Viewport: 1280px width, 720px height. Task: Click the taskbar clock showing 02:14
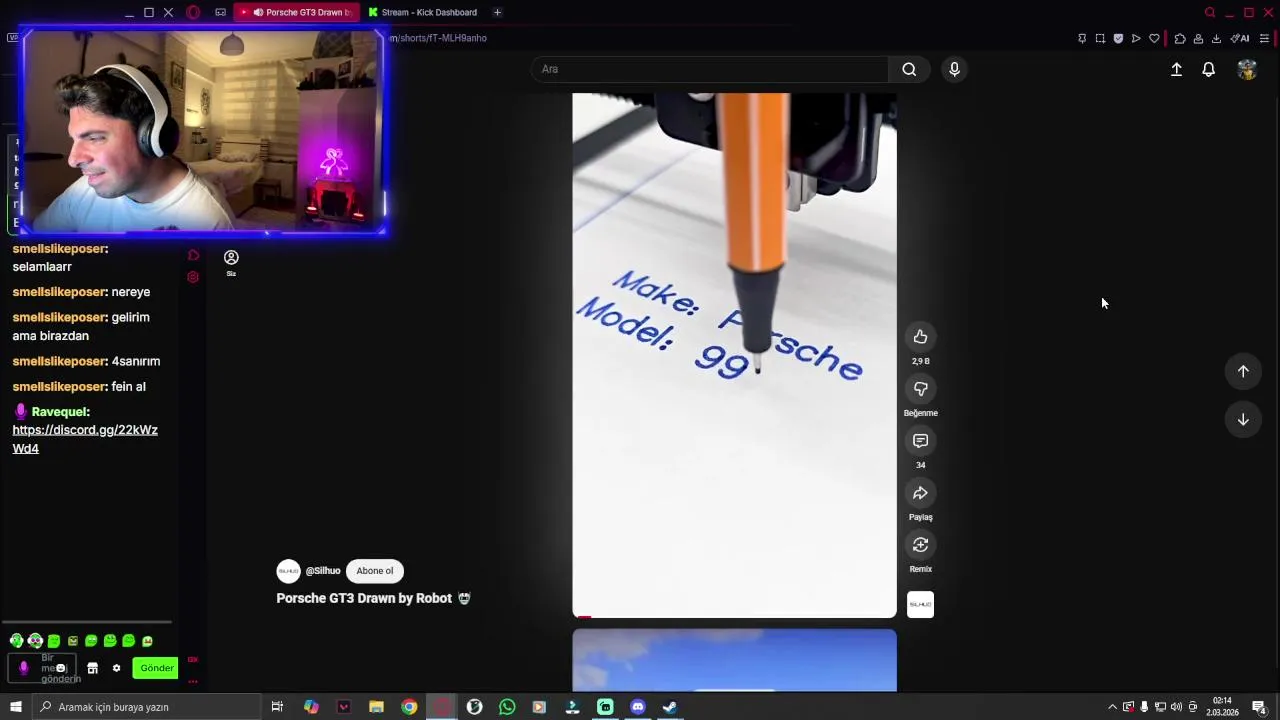tap(1222, 707)
